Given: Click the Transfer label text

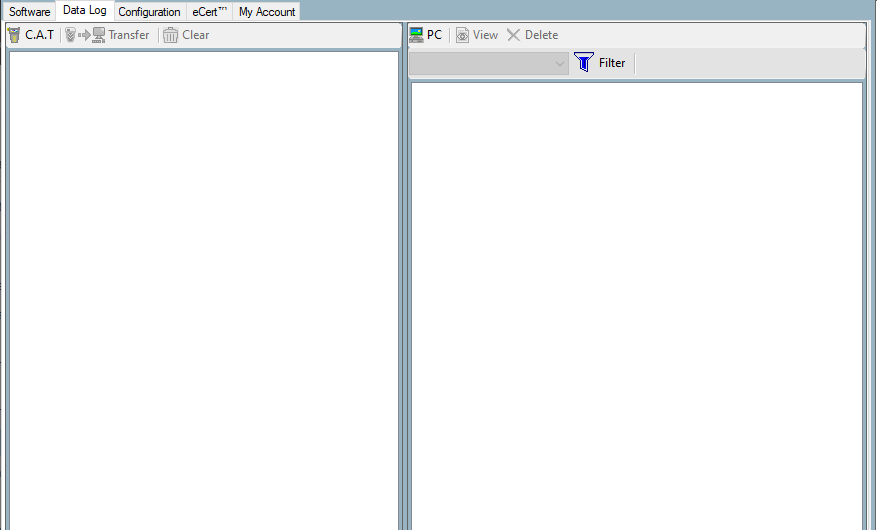Looking at the screenshot, I should pos(129,35).
